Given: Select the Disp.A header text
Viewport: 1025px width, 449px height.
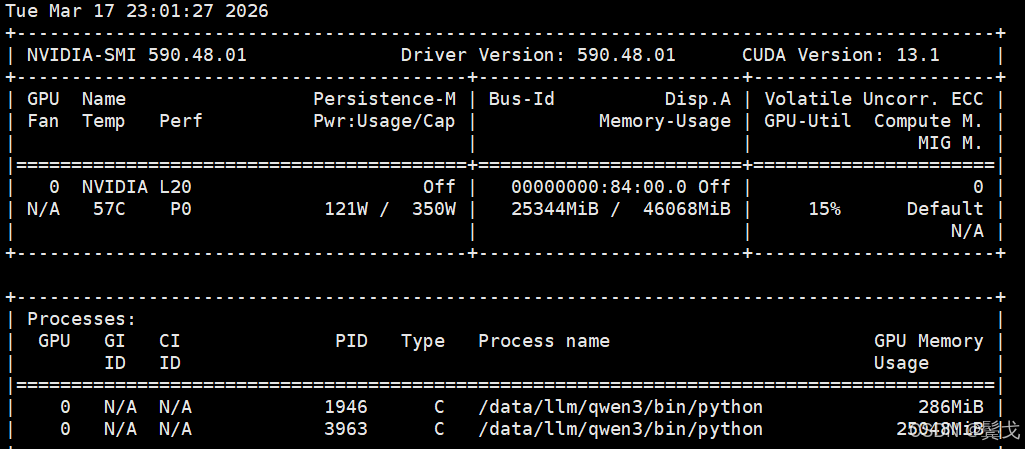Looking at the screenshot, I should pyautogui.click(x=697, y=99).
